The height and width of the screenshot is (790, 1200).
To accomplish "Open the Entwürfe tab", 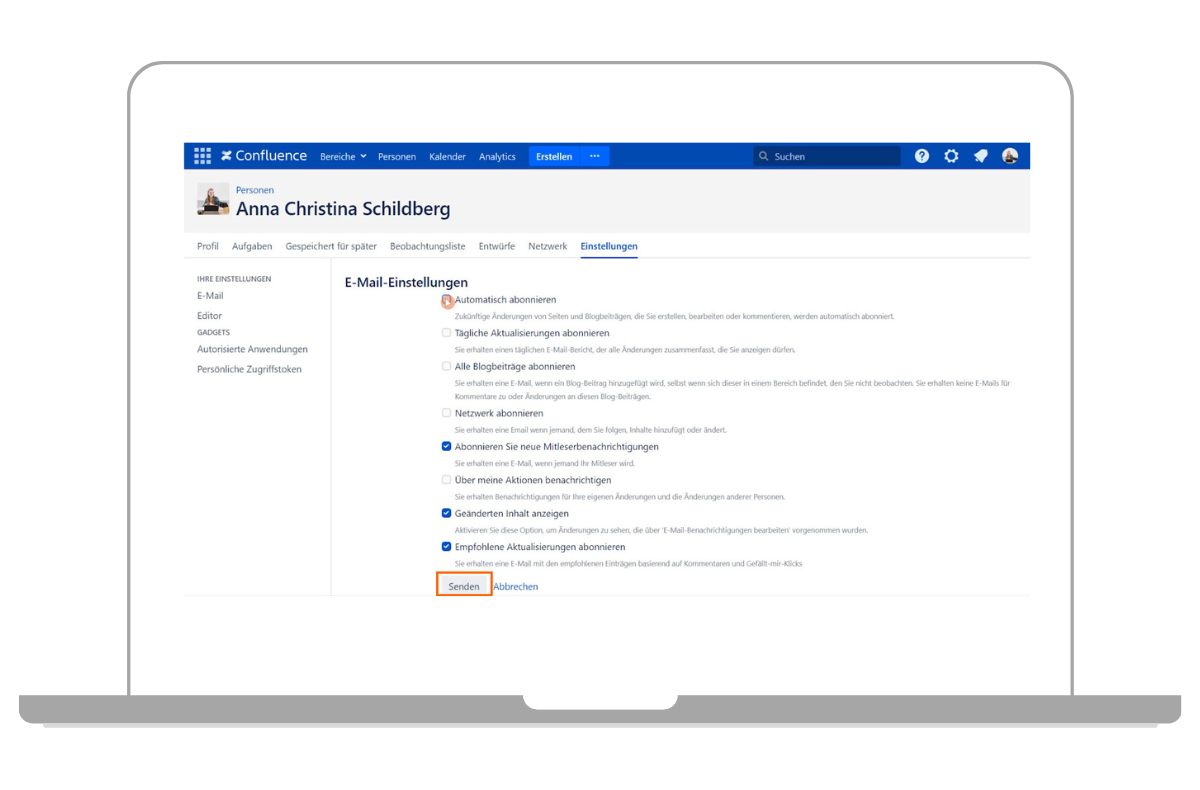I will 497,246.
